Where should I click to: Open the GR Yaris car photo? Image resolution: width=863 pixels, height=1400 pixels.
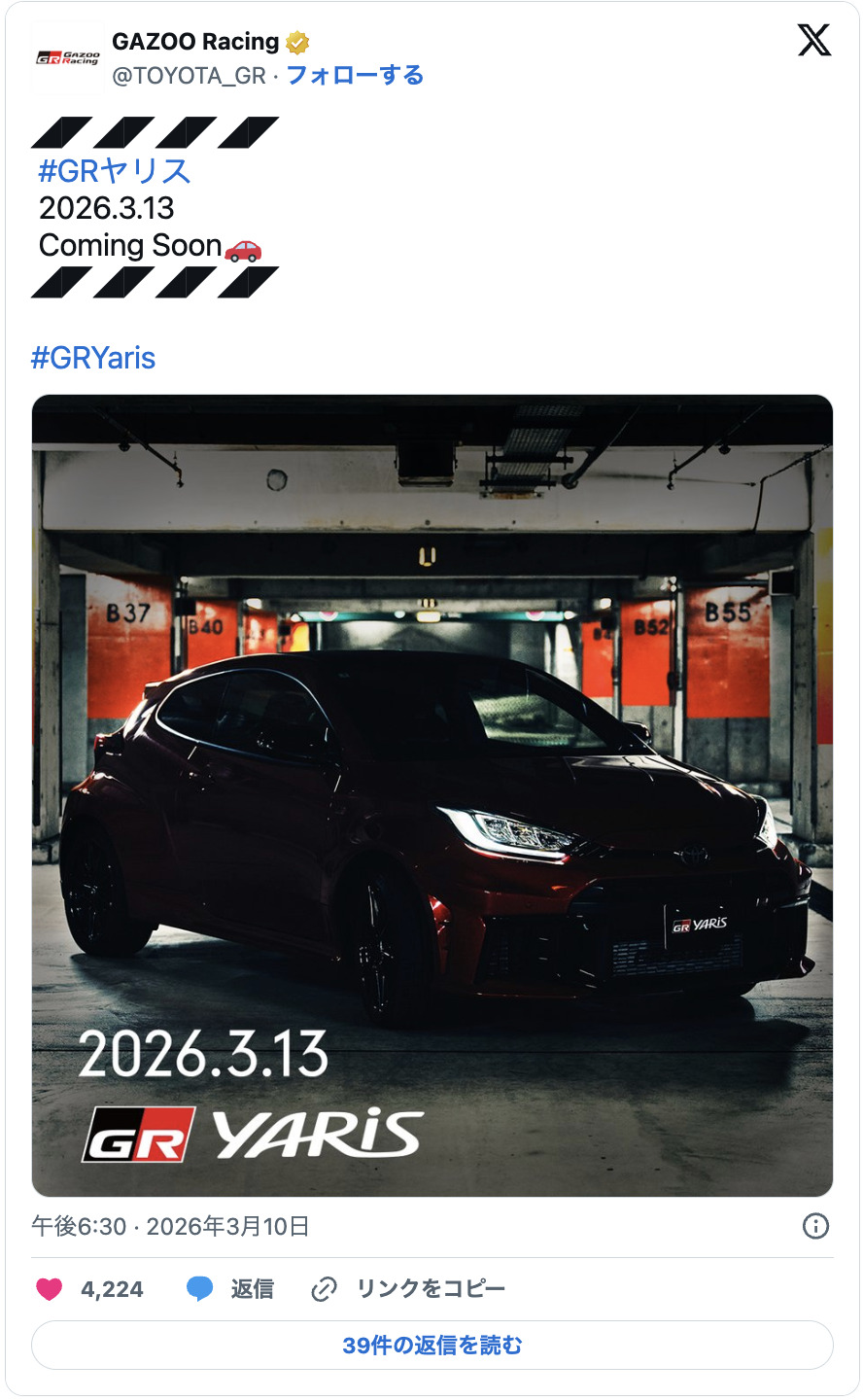click(x=432, y=795)
